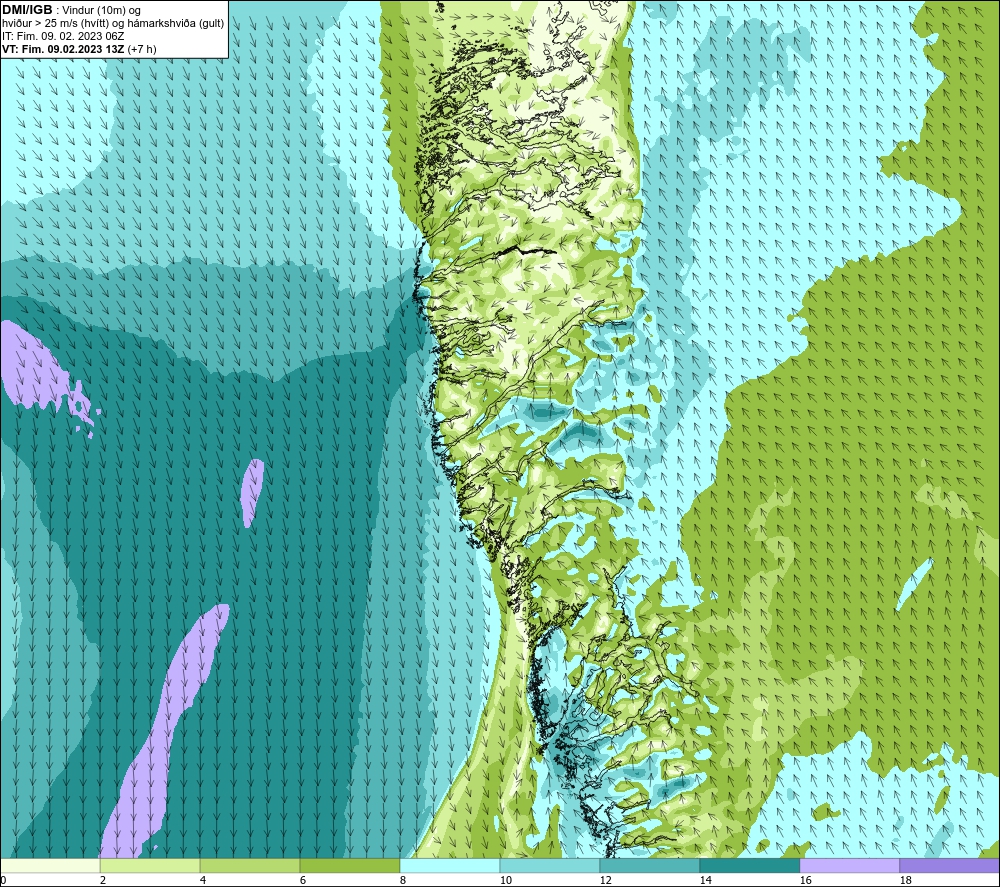Click the 12–14 m/s teal legend swatch

point(649,866)
